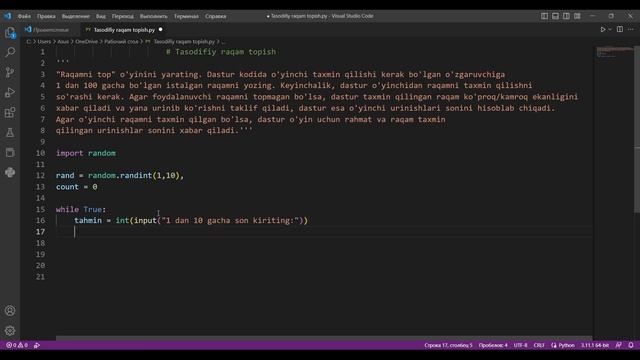Toggle the primary sidebar layout icon
The width and height of the screenshot is (640, 360).
click(544, 16)
